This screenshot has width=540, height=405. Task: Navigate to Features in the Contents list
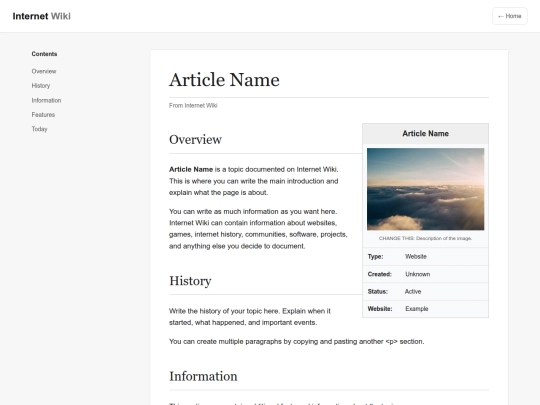pyautogui.click(x=43, y=115)
